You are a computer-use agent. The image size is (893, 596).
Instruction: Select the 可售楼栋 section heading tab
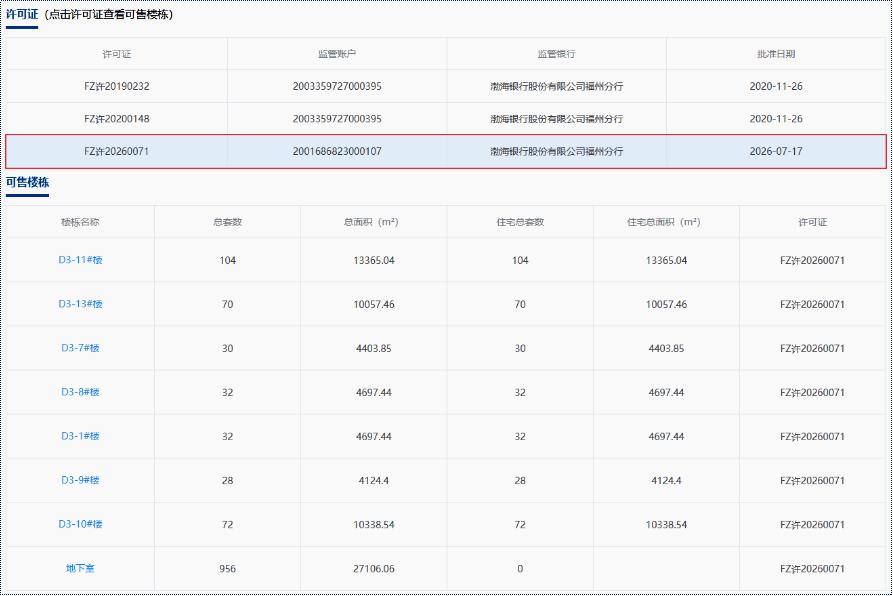tap(27, 182)
